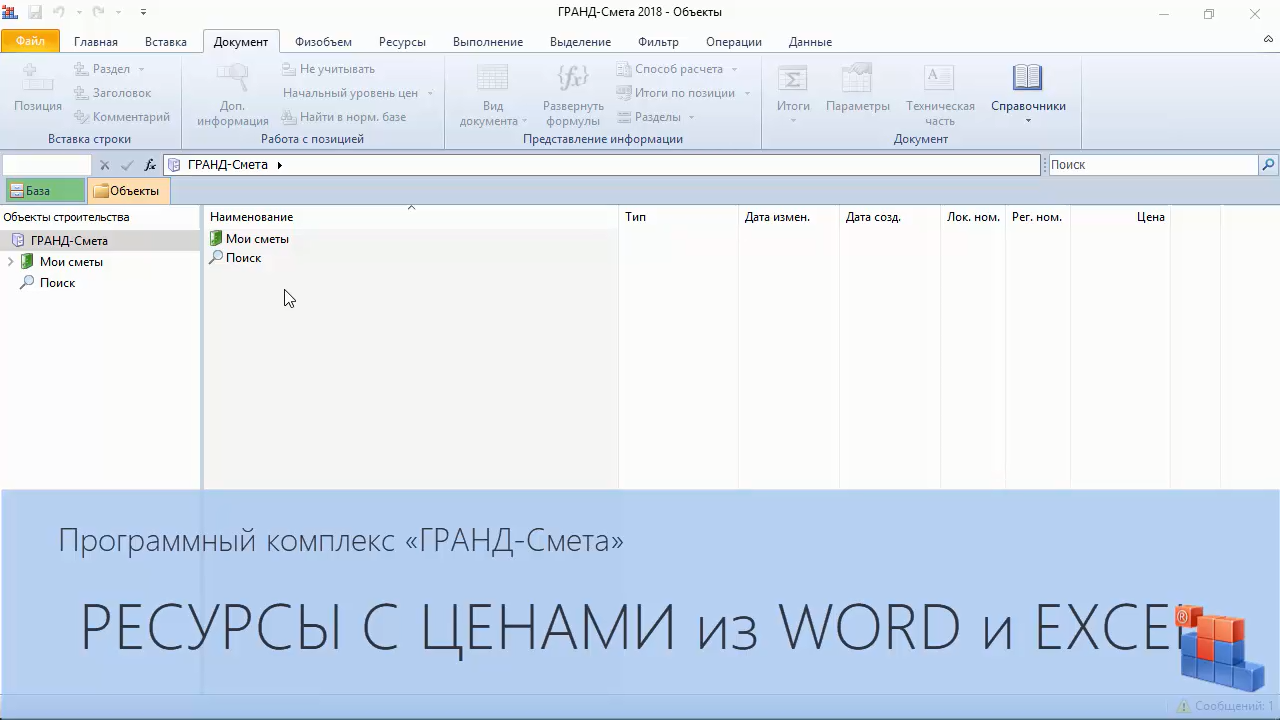Image resolution: width=1280 pixels, height=720 pixels.
Task: Click the save icon in quick access toolbar
Action: click(x=35, y=13)
